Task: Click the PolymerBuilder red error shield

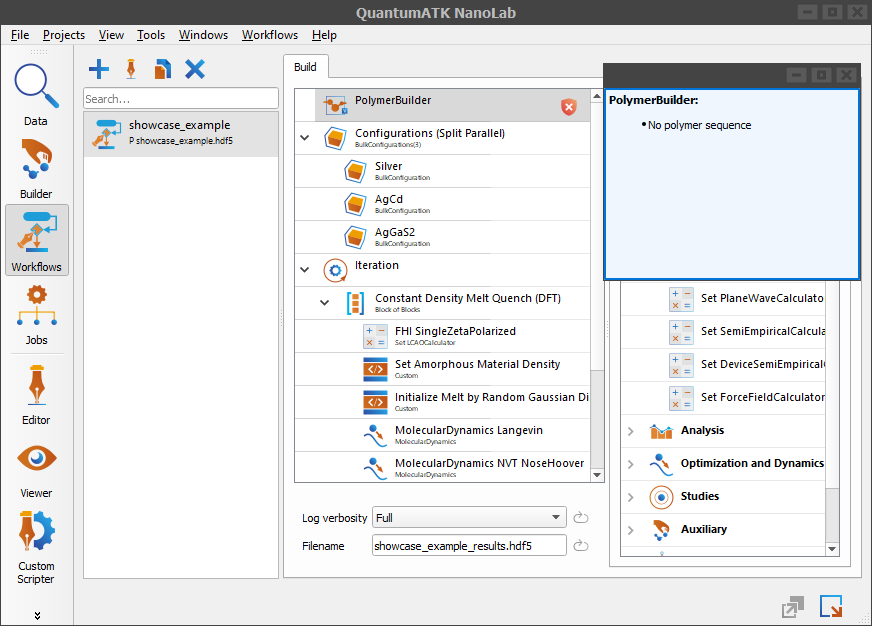Action: [x=568, y=107]
